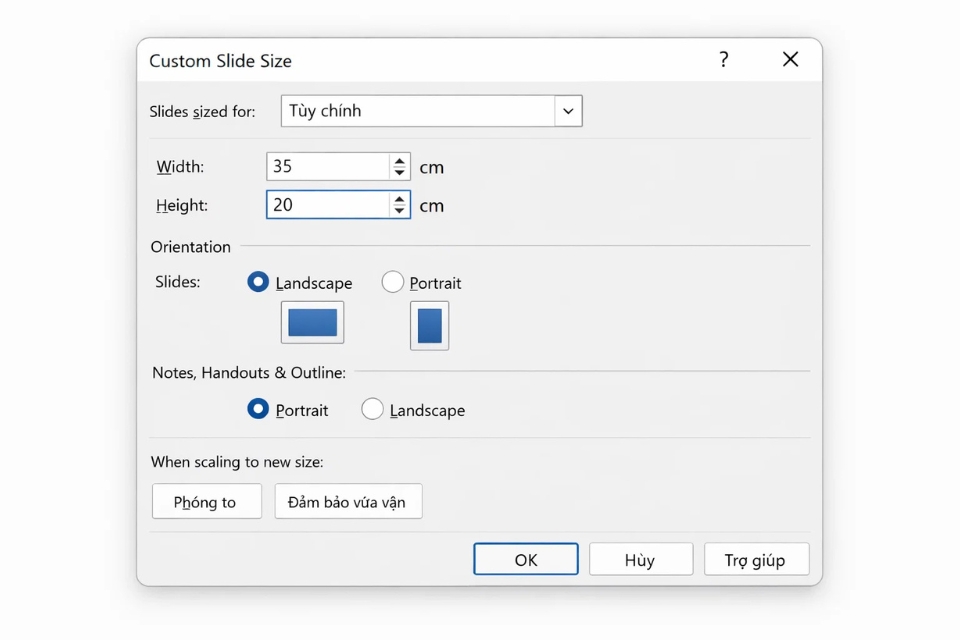The width and height of the screenshot is (960, 640).
Task: Click the landscape slide orientation icon
Action: [x=312, y=323]
